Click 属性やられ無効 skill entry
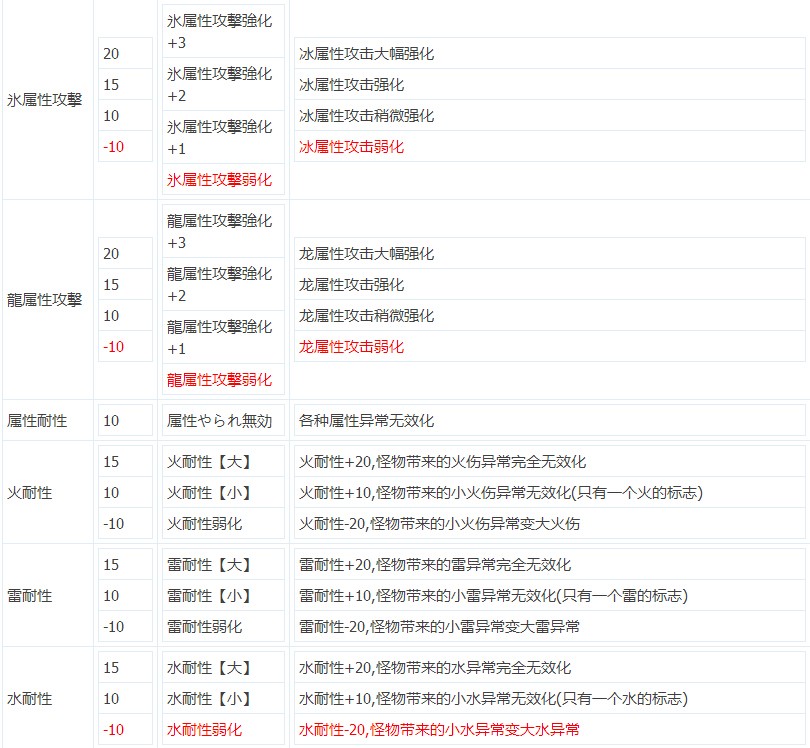This screenshot has width=810, height=748. click(223, 420)
